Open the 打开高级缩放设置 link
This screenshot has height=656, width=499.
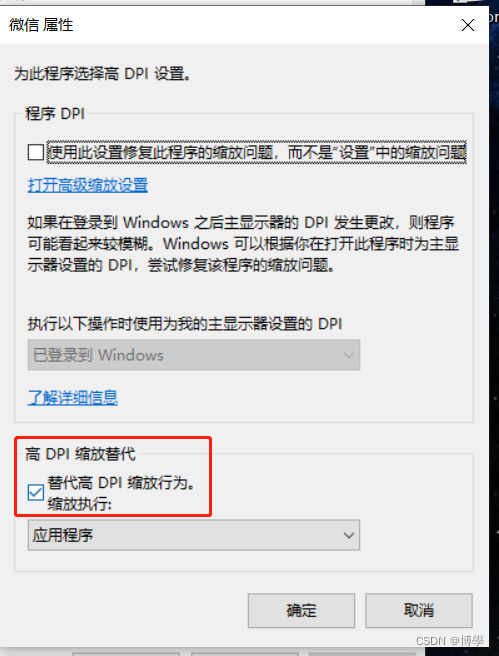pos(88,185)
